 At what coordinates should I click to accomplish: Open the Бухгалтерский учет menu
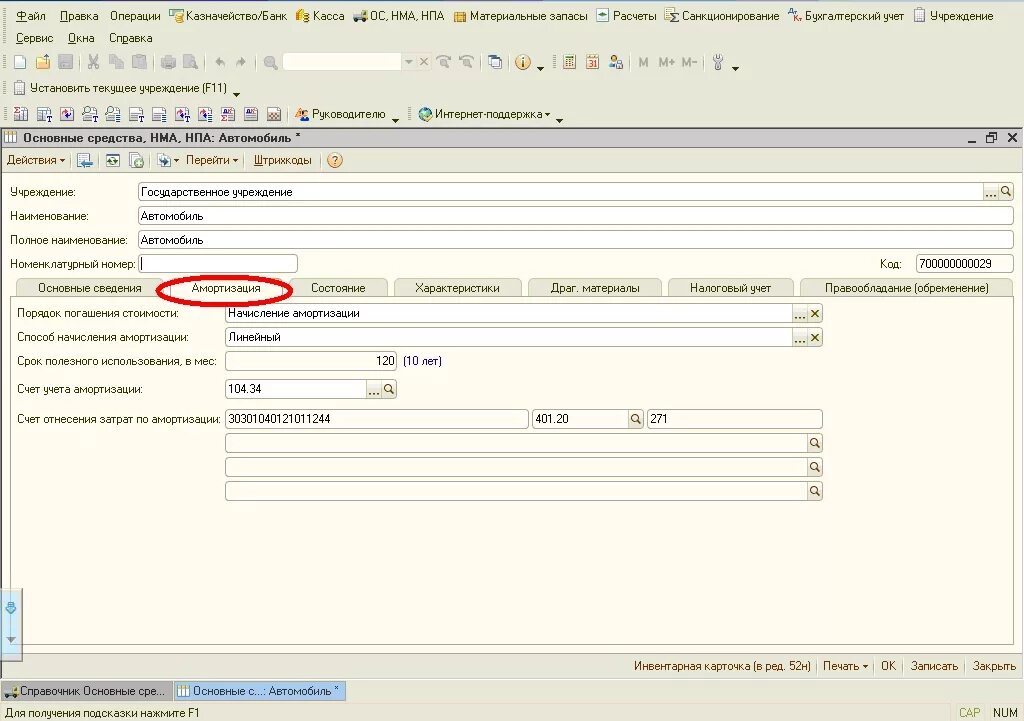846,16
